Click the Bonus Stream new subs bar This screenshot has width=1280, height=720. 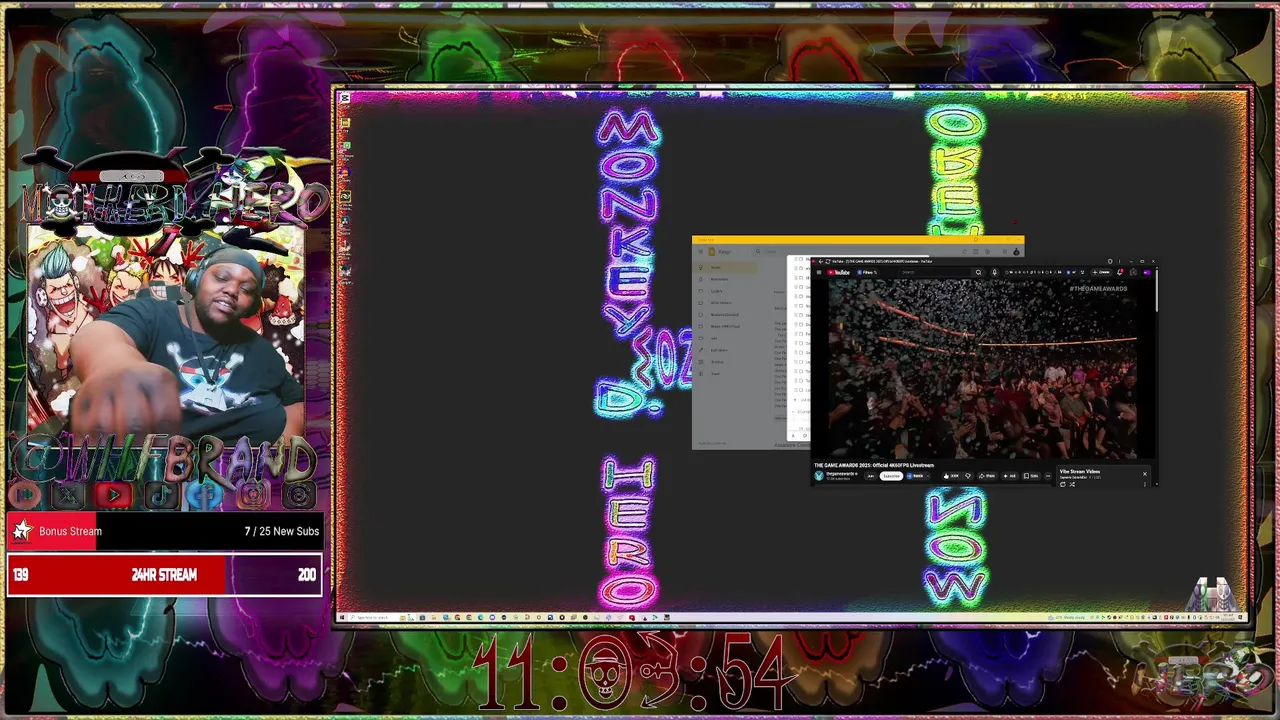(165, 531)
